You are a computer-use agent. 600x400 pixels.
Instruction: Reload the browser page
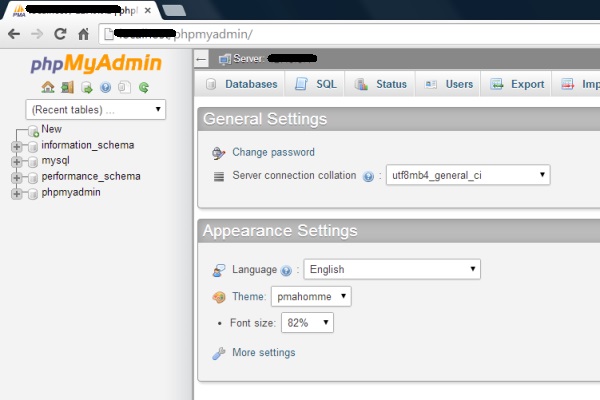point(60,34)
